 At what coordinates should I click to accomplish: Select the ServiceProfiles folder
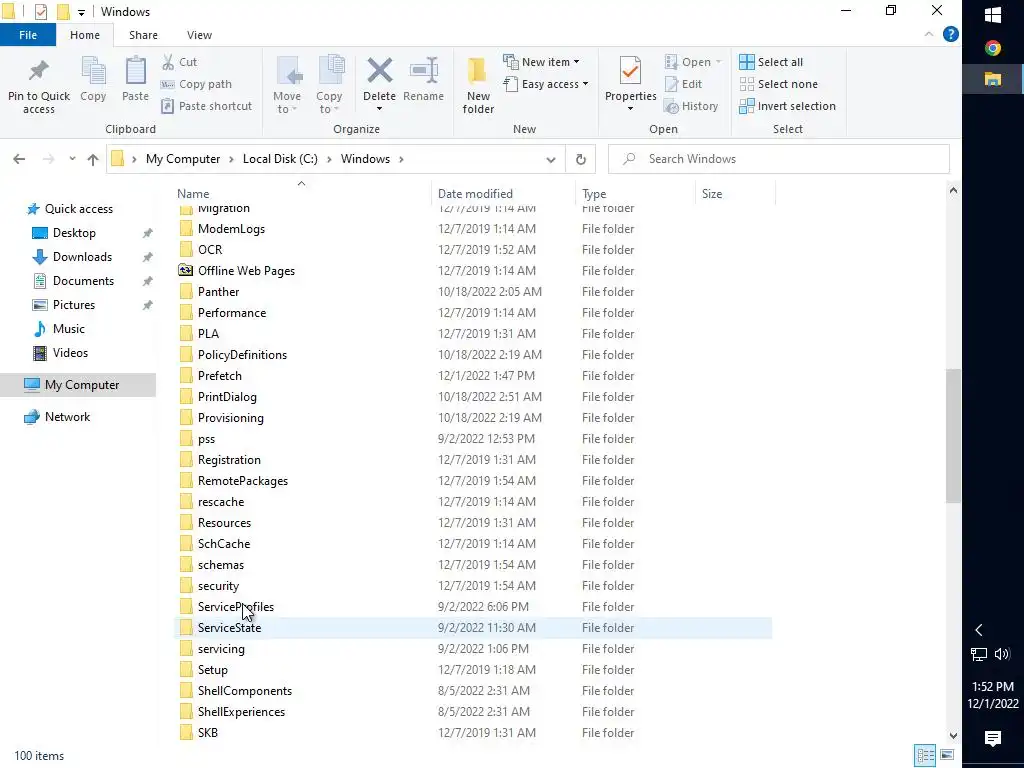[x=236, y=607]
